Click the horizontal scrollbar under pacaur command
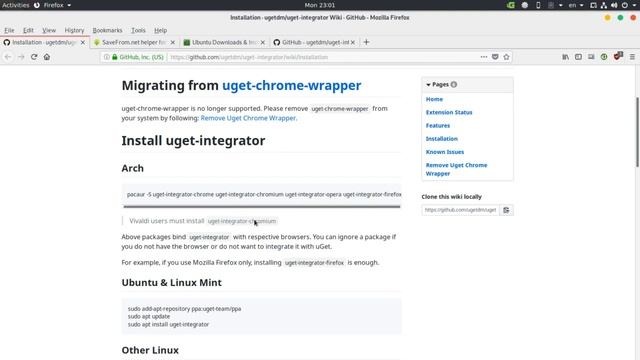 click(x=262, y=207)
